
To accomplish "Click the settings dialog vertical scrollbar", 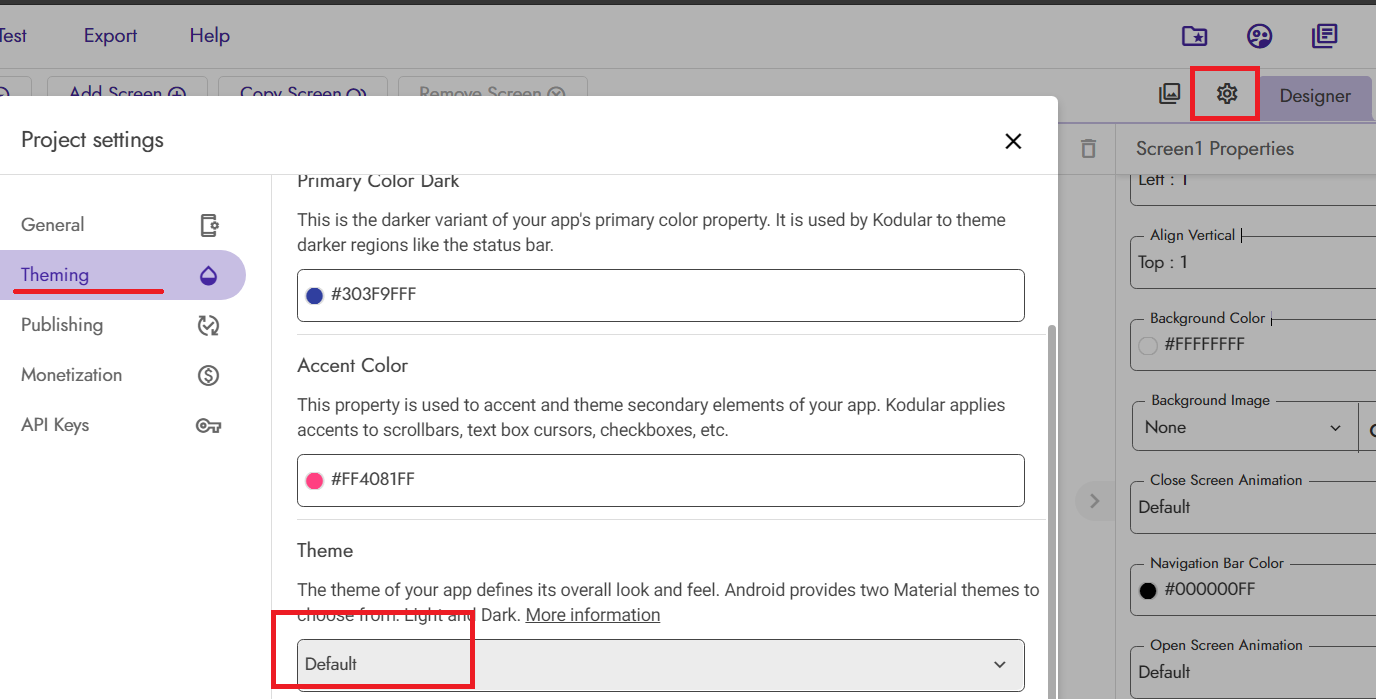I will (x=1051, y=510).
